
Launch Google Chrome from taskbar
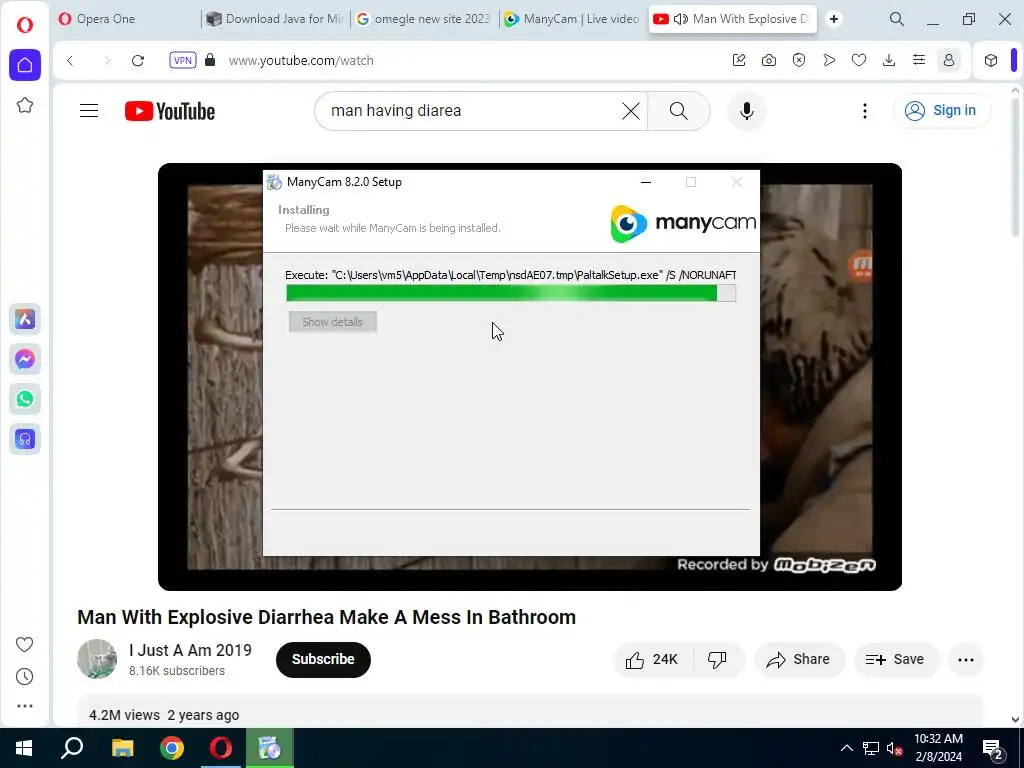tap(172, 748)
